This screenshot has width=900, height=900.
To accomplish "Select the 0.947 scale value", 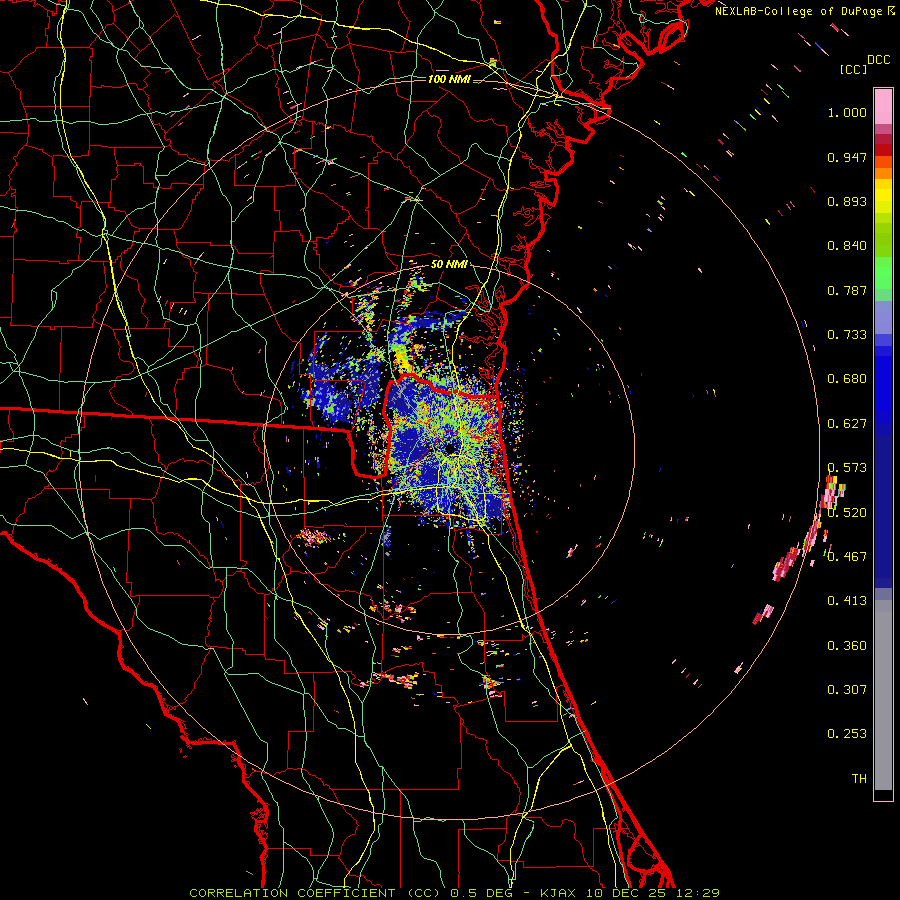I will 847,157.
